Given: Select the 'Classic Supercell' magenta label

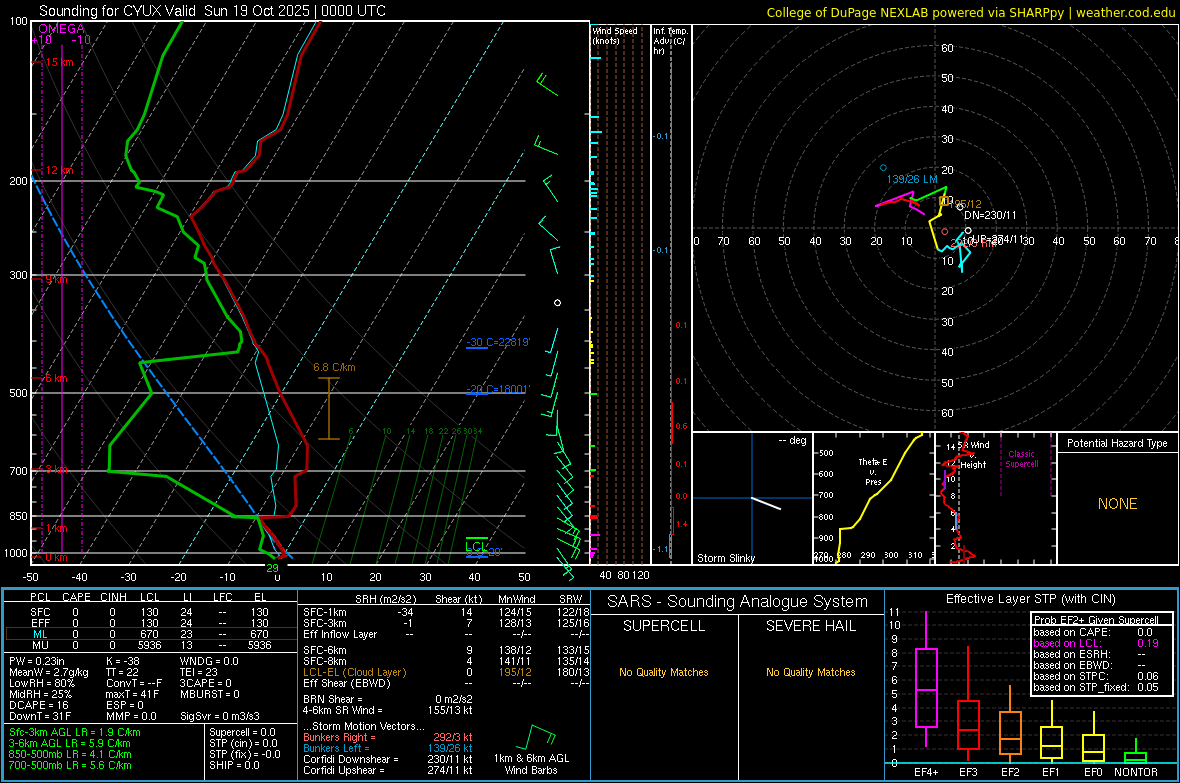Looking at the screenshot, I should point(1022,459).
